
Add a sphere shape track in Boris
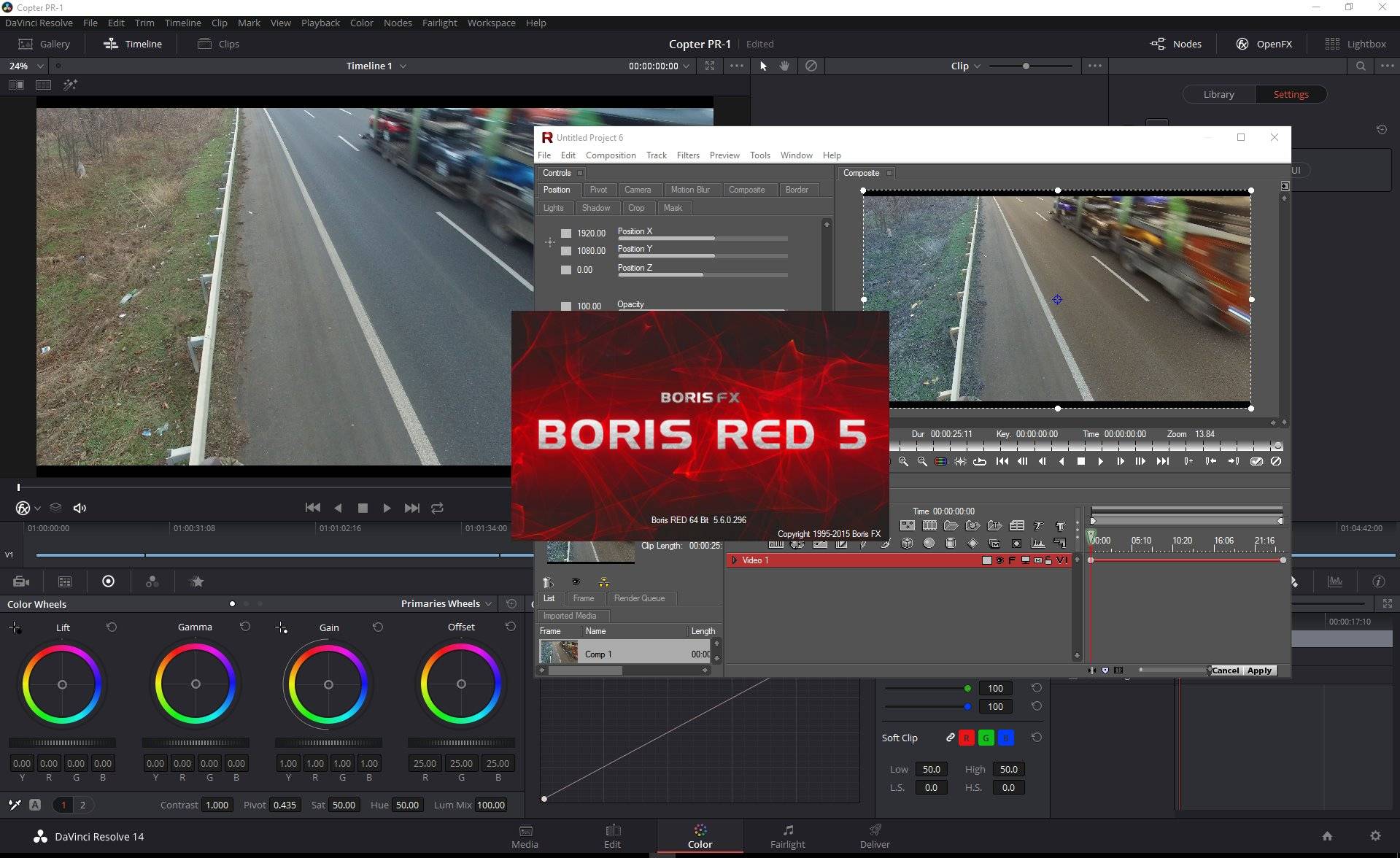coord(929,543)
